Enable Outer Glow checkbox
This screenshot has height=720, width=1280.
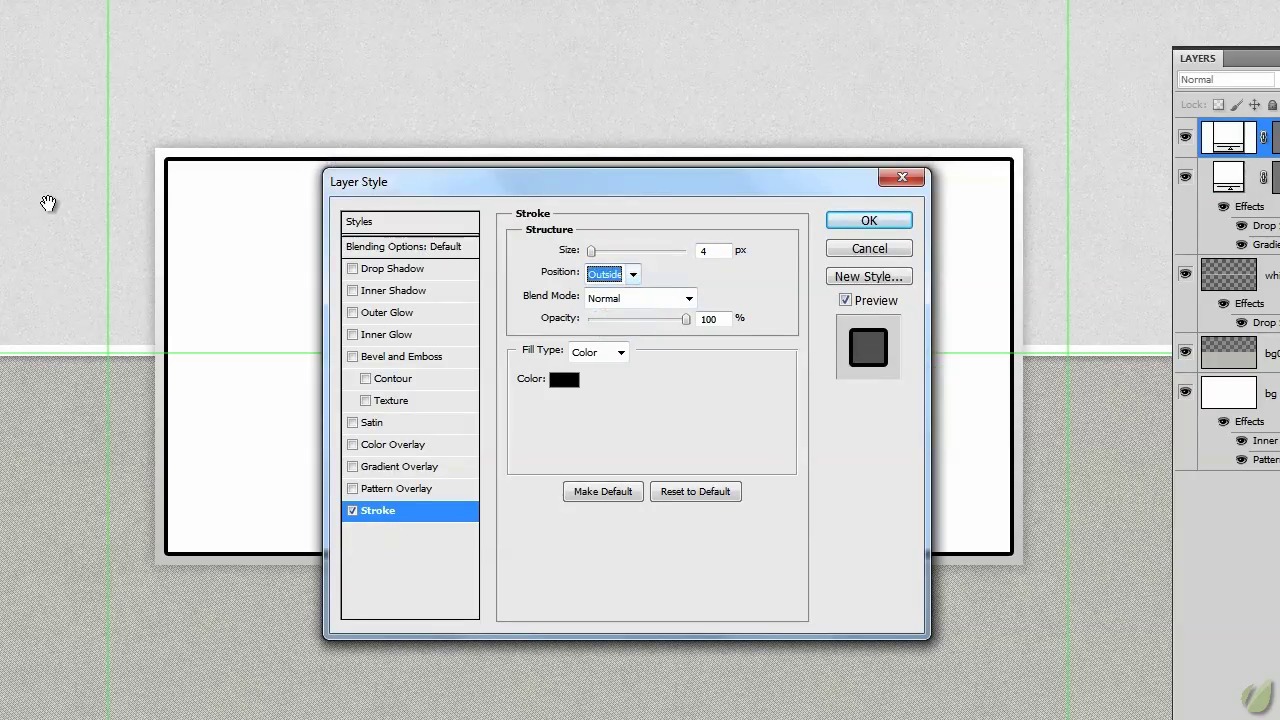(352, 312)
